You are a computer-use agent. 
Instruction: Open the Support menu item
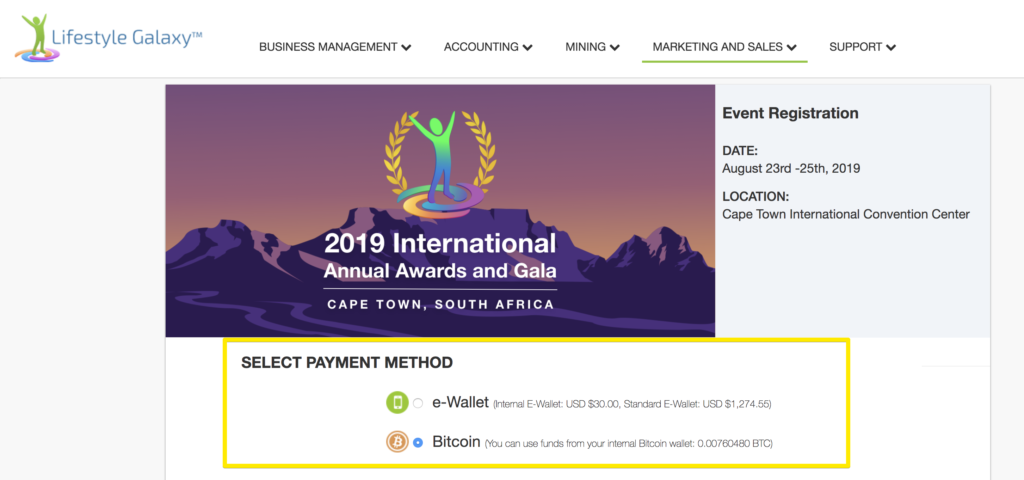(x=863, y=47)
